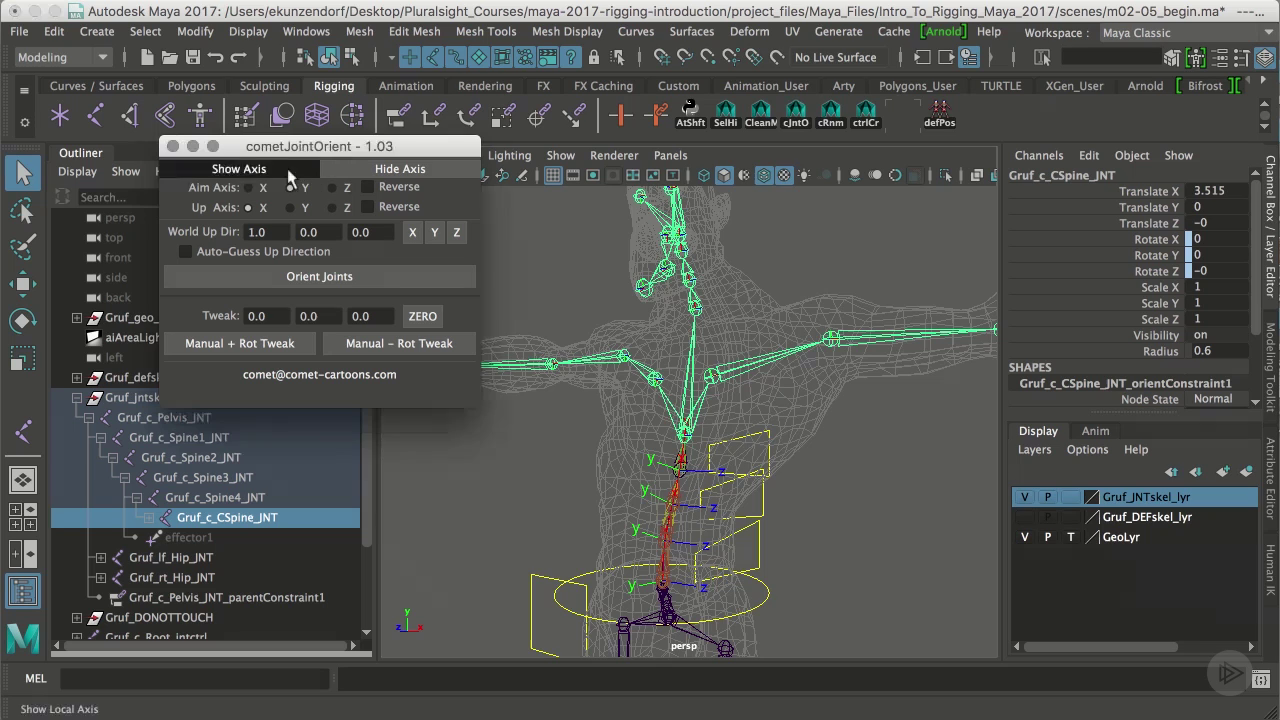The image size is (1280, 720).
Task: Select the Create Joints tool icon
Action: [95, 116]
